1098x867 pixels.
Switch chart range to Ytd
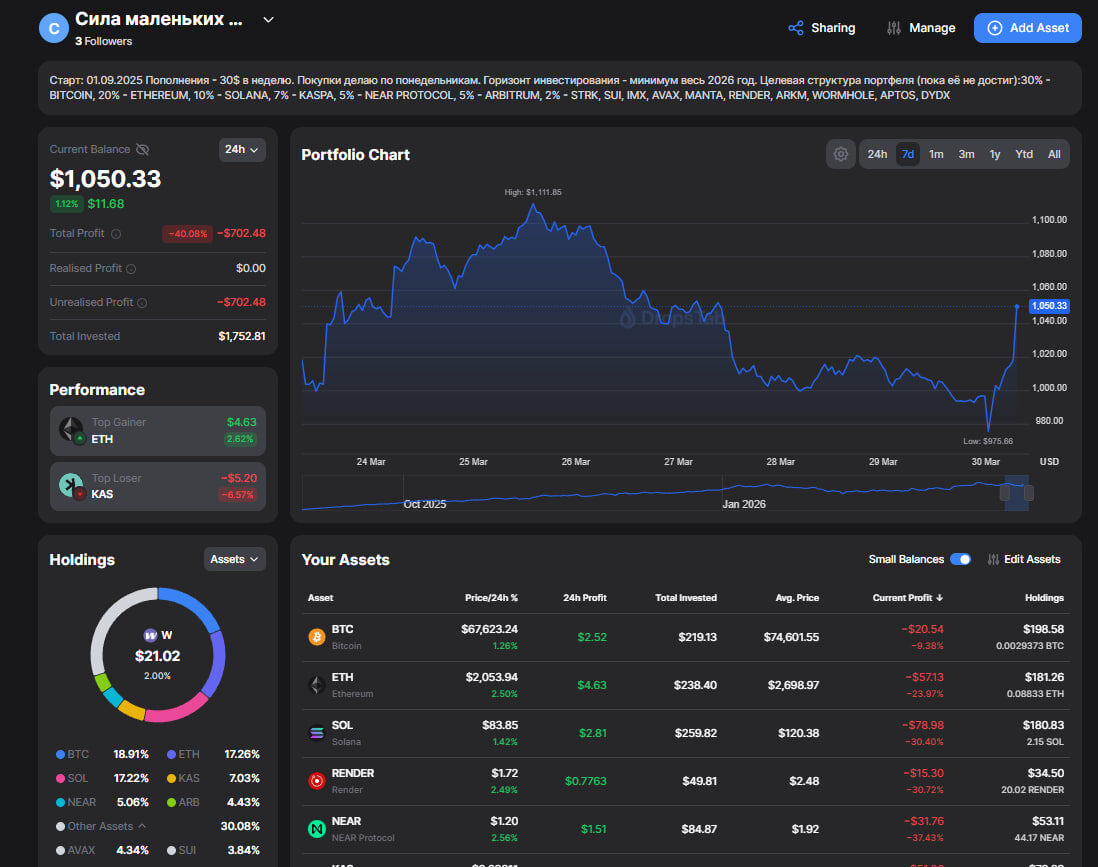point(1024,154)
